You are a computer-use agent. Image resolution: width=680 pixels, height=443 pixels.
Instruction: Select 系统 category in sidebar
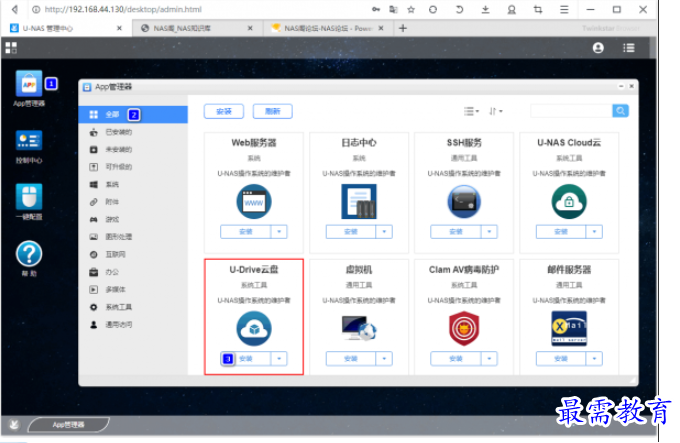click(133, 185)
